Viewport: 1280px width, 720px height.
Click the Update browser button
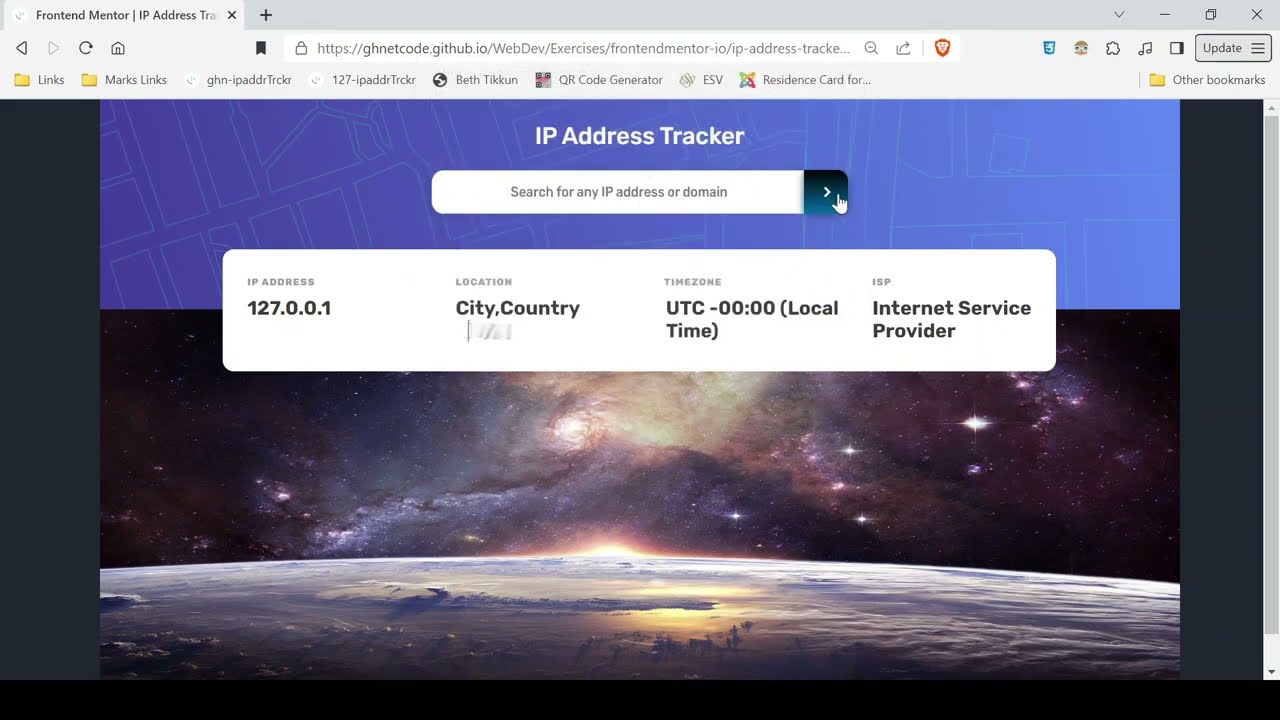tap(1232, 48)
